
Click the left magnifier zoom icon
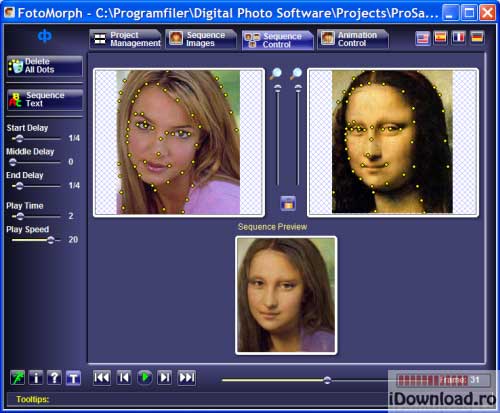pyautogui.click(x=276, y=73)
